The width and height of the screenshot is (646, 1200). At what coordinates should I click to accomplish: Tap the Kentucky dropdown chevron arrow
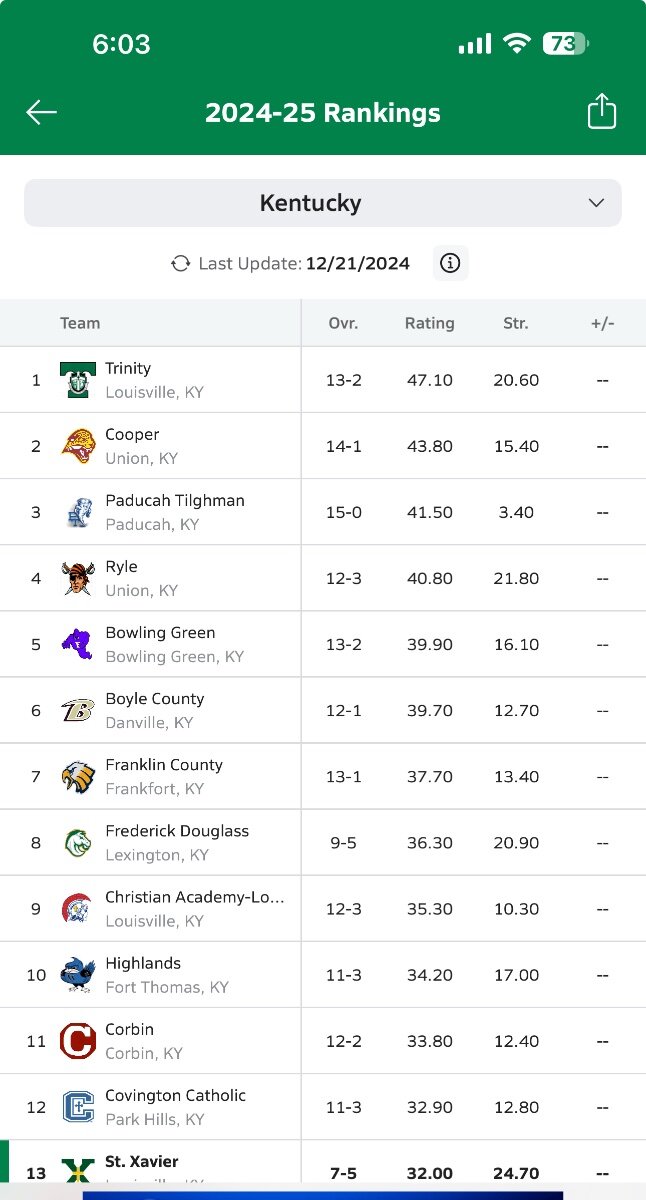tap(596, 203)
